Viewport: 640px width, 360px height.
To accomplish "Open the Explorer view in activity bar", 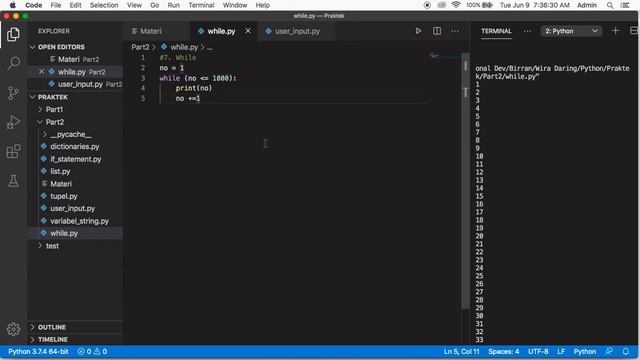I will (13, 34).
